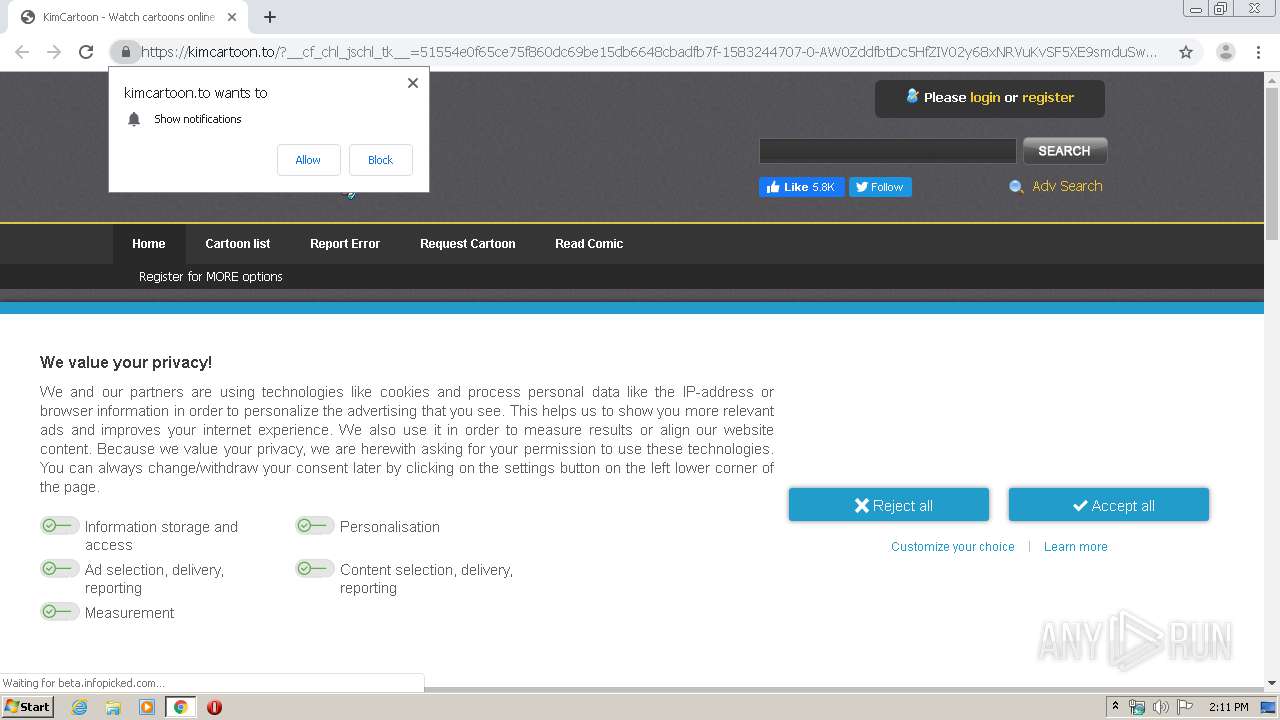Image resolution: width=1280 pixels, height=720 pixels.
Task: Toggle Content selection, delivery, reporting switch
Action: click(x=314, y=568)
